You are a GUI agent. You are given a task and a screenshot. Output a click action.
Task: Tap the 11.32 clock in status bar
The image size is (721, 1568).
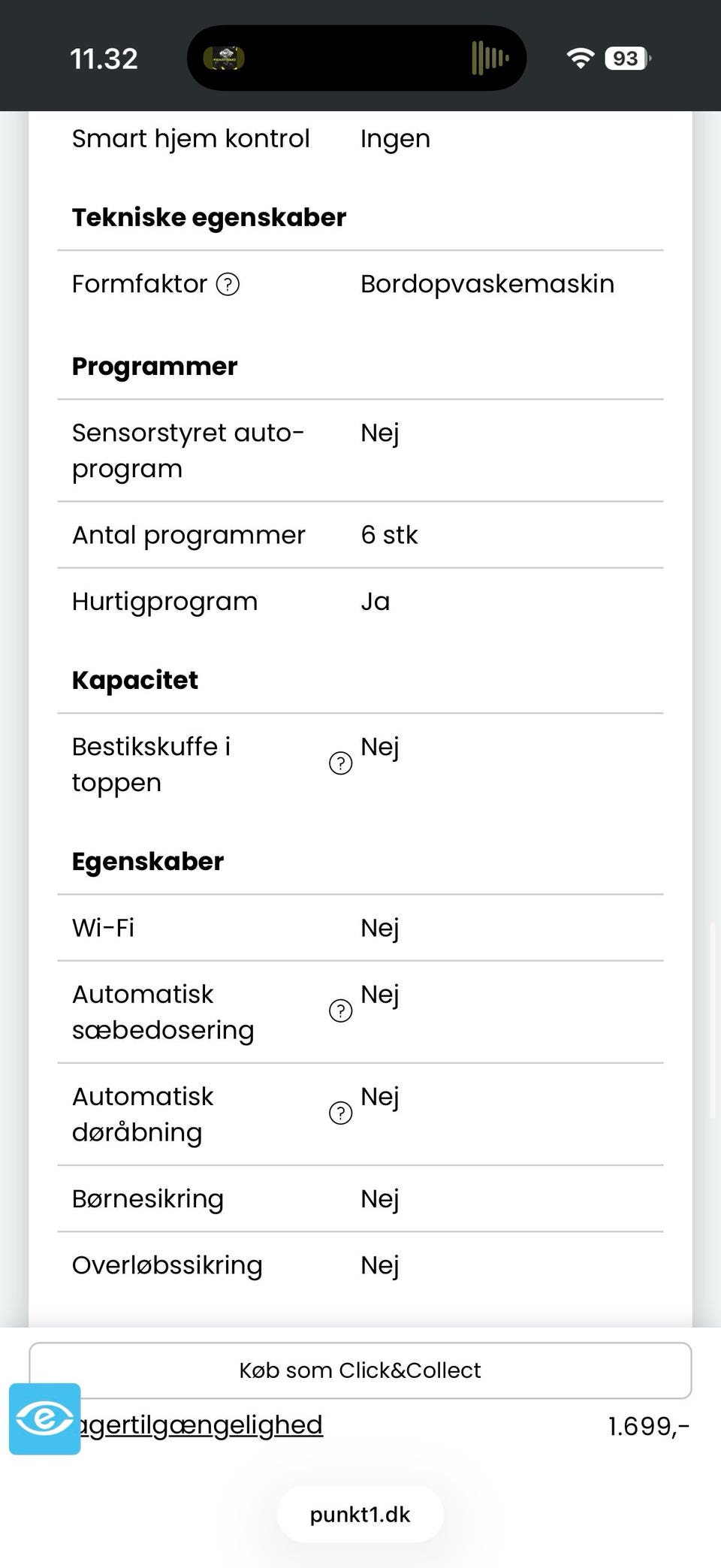[104, 59]
